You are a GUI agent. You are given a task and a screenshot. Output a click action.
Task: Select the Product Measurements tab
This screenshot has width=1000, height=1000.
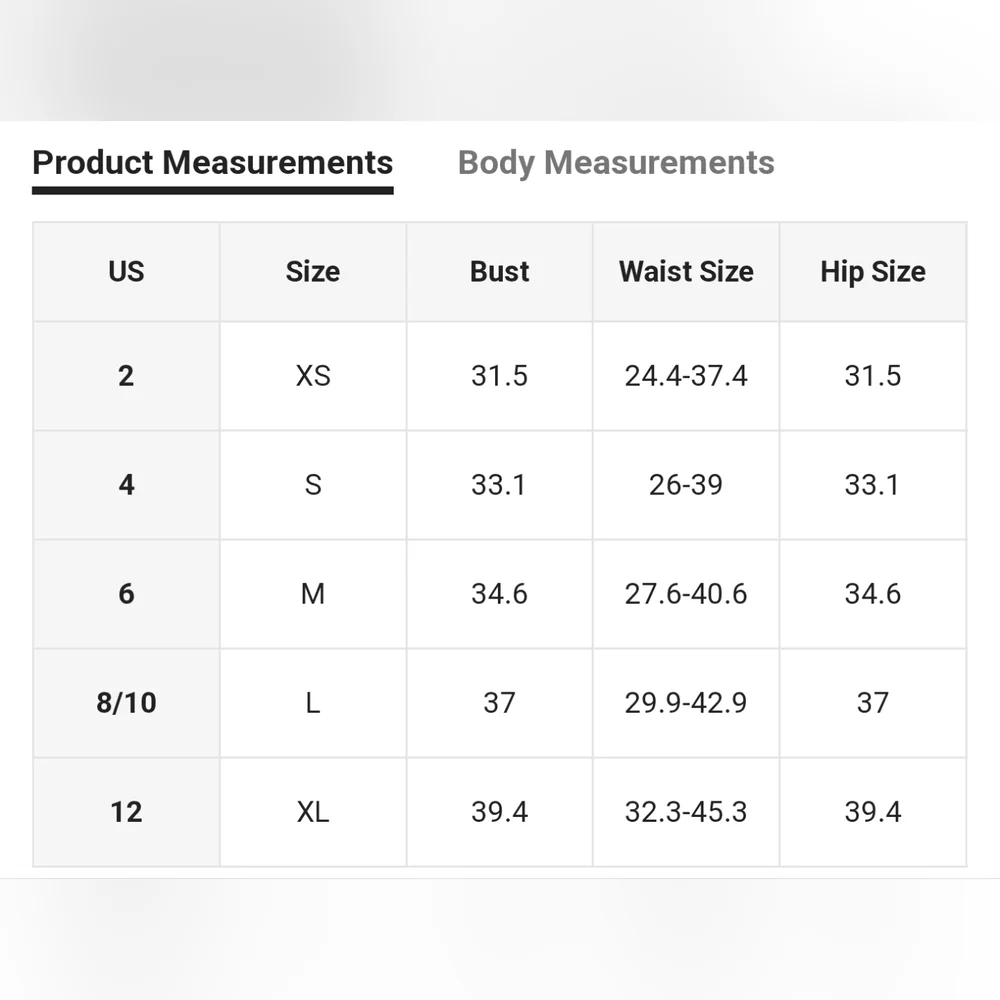(x=212, y=163)
